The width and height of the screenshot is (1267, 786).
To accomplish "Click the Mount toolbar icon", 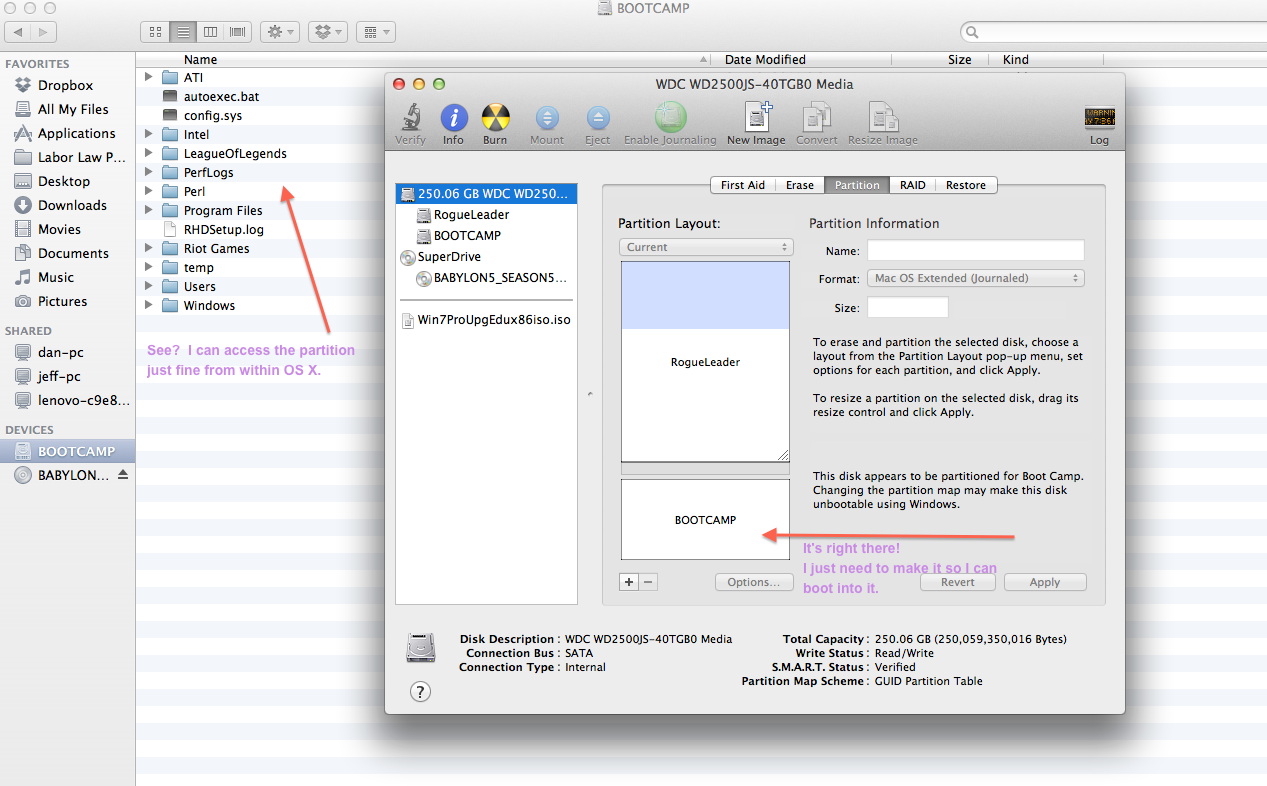I will pyautogui.click(x=547, y=118).
